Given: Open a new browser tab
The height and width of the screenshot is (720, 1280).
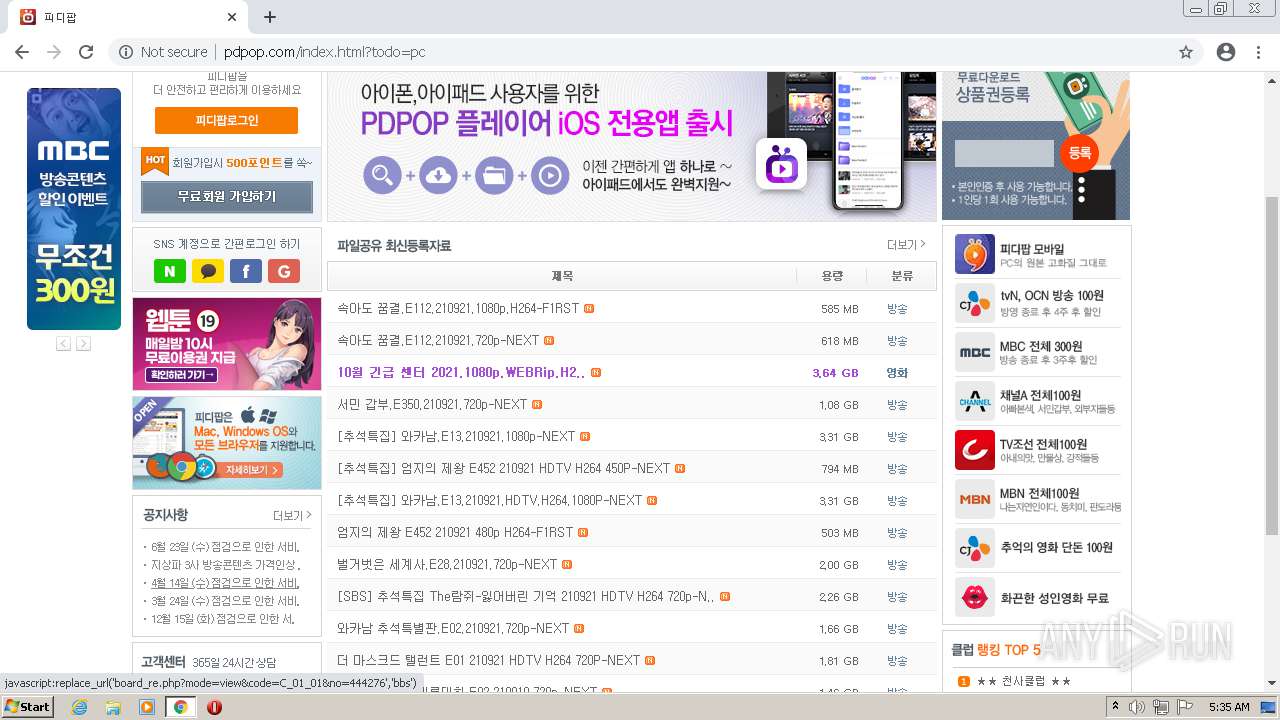Looking at the screenshot, I should point(270,17).
